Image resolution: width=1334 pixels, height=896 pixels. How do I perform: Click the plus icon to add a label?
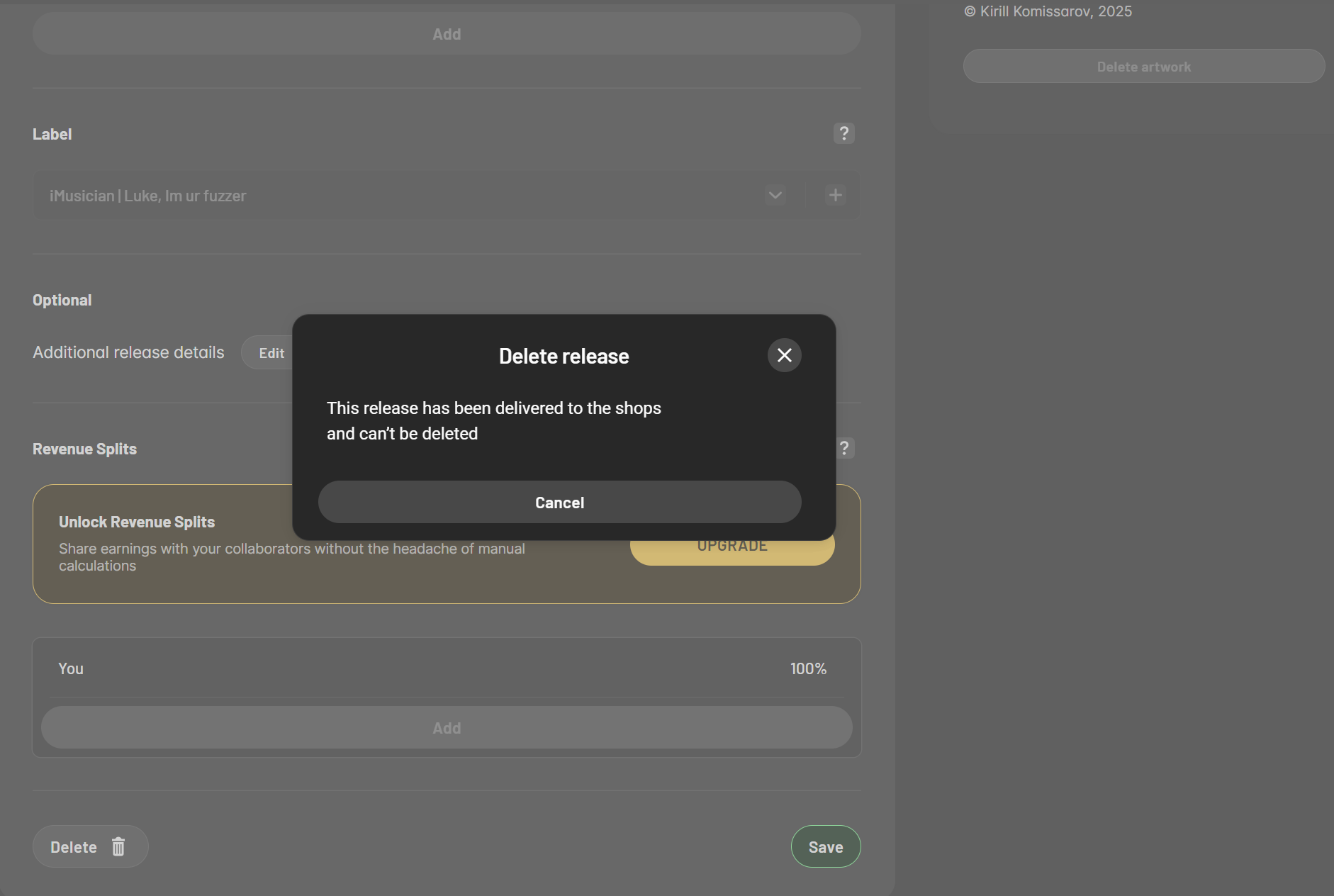point(835,195)
